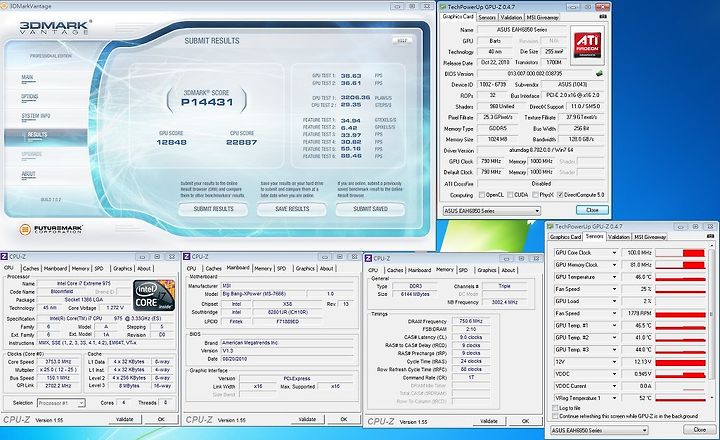This screenshot has height=440, width=720.
Task: Click the GPU score 12848
Action: 171,142
